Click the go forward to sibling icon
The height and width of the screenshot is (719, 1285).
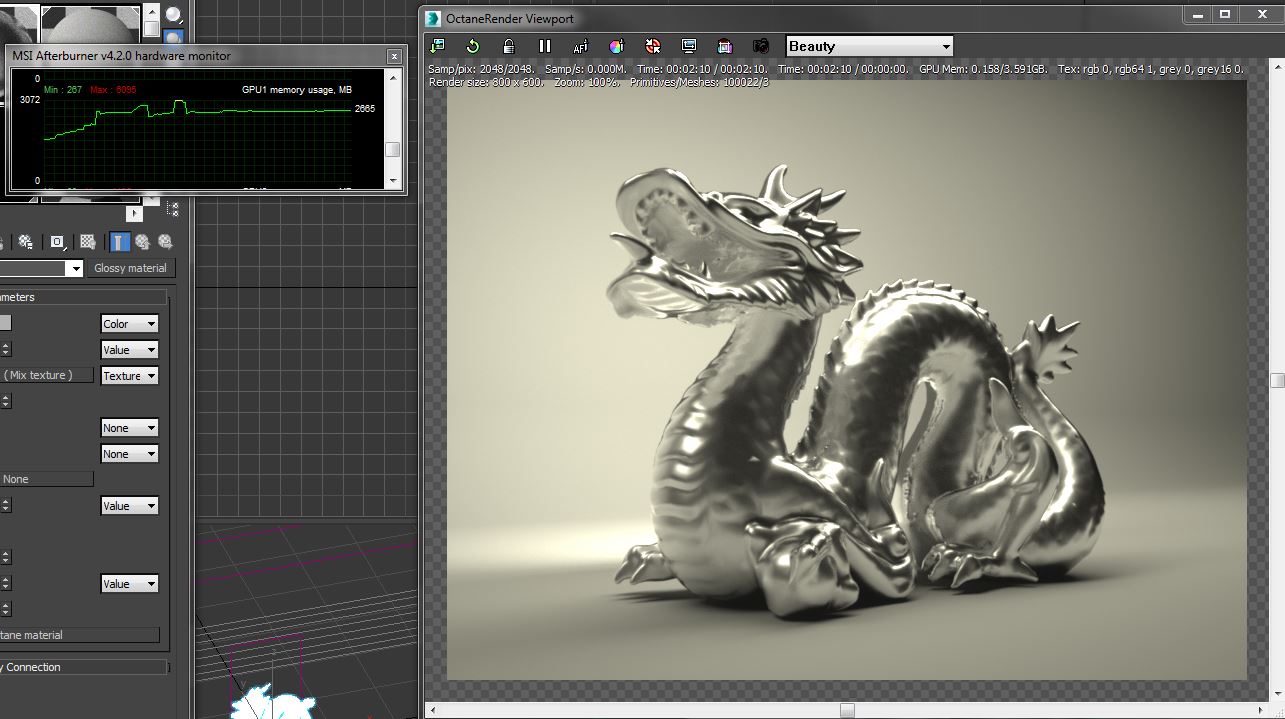pyautogui.click(x=166, y=242)
